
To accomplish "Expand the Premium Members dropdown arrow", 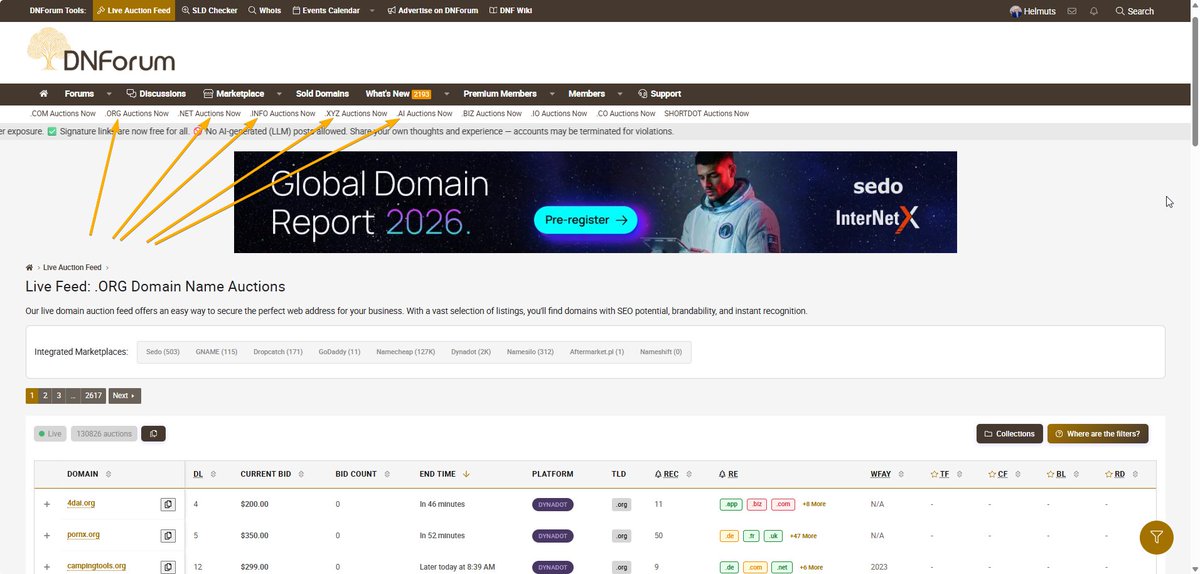I will (x=552, y=93).
